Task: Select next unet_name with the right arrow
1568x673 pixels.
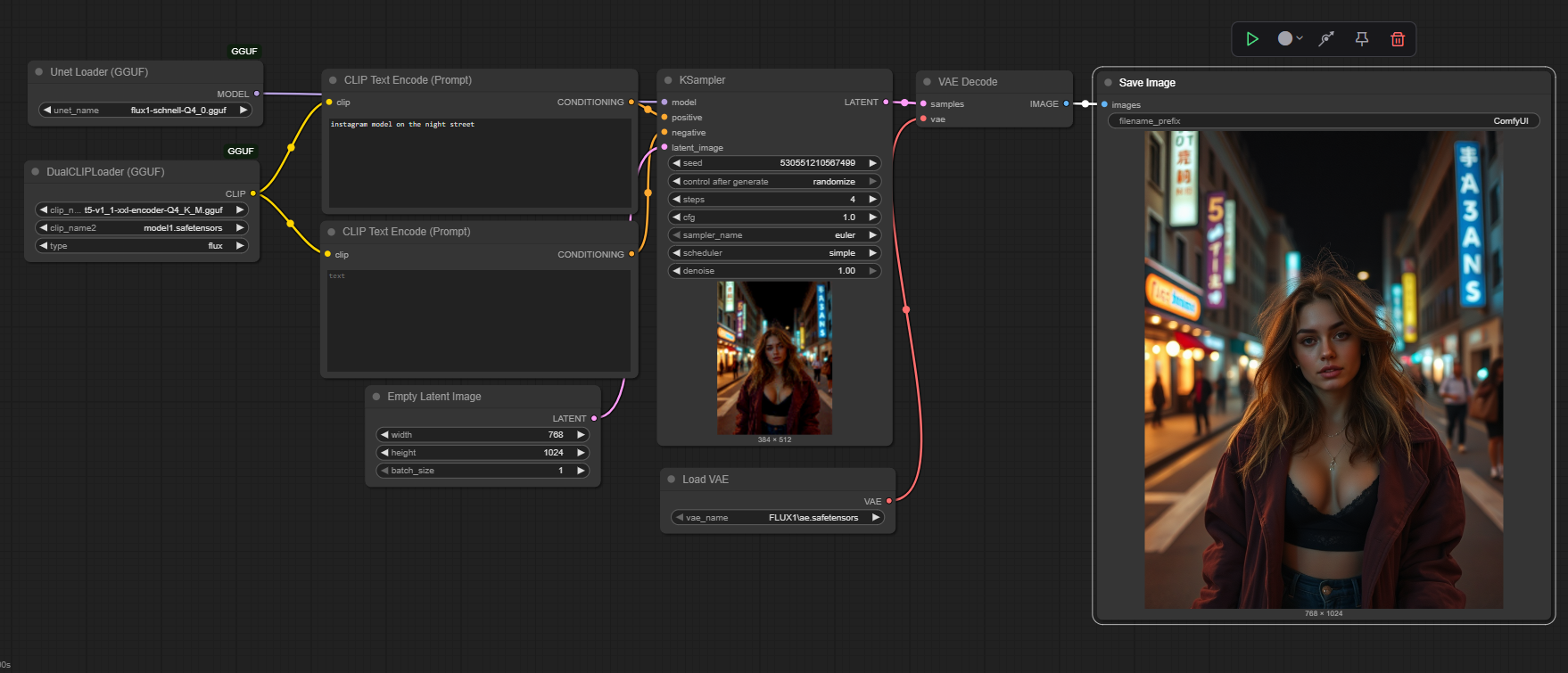Action: 243,111
